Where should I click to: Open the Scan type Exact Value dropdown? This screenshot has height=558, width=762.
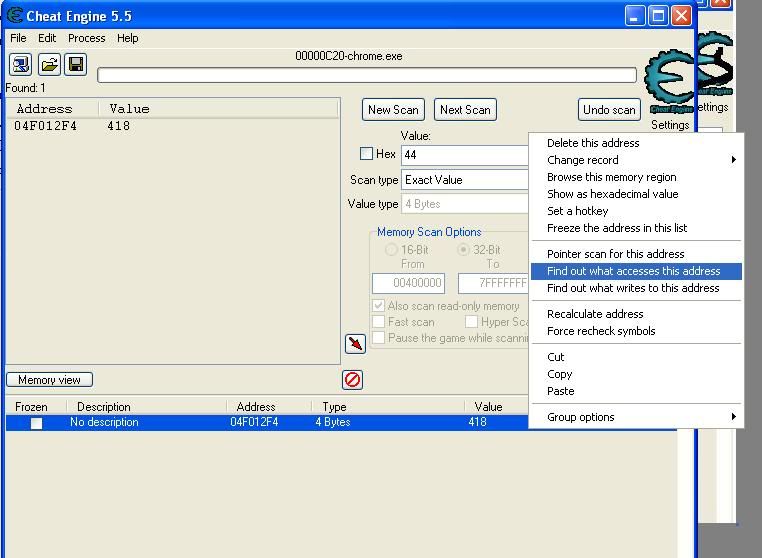click(465, 180)
